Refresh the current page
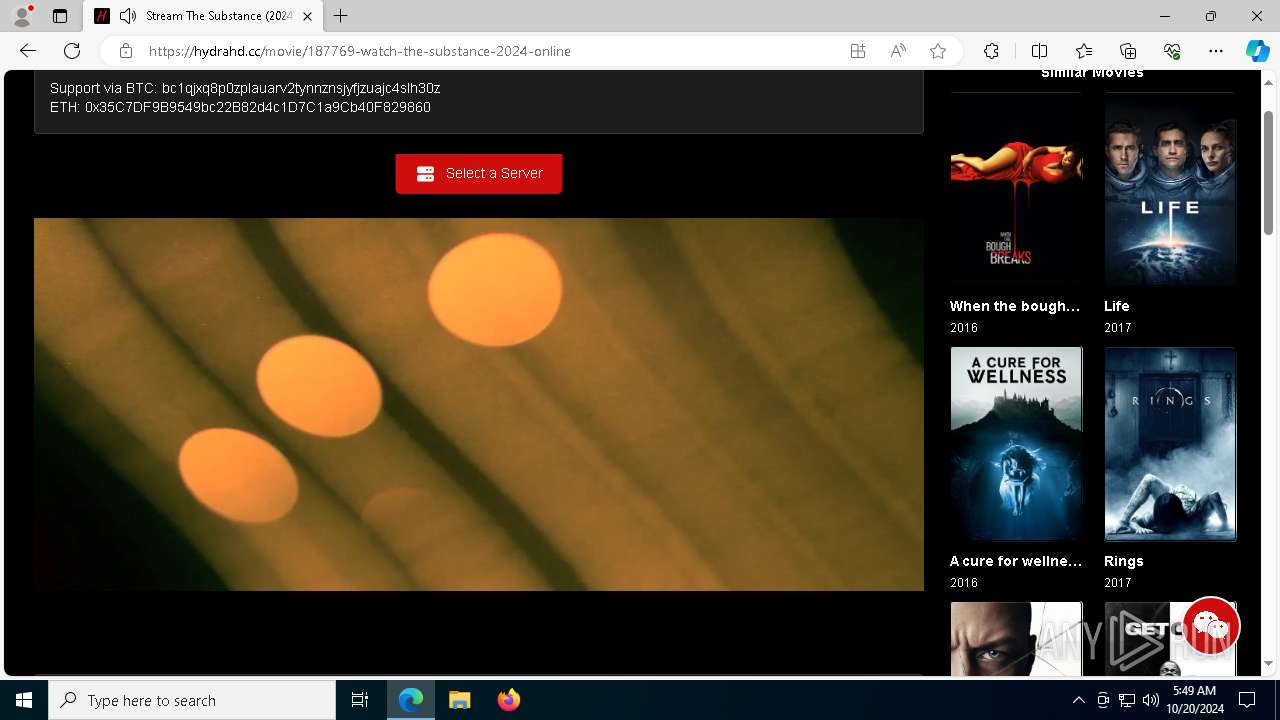 (72, 51)
